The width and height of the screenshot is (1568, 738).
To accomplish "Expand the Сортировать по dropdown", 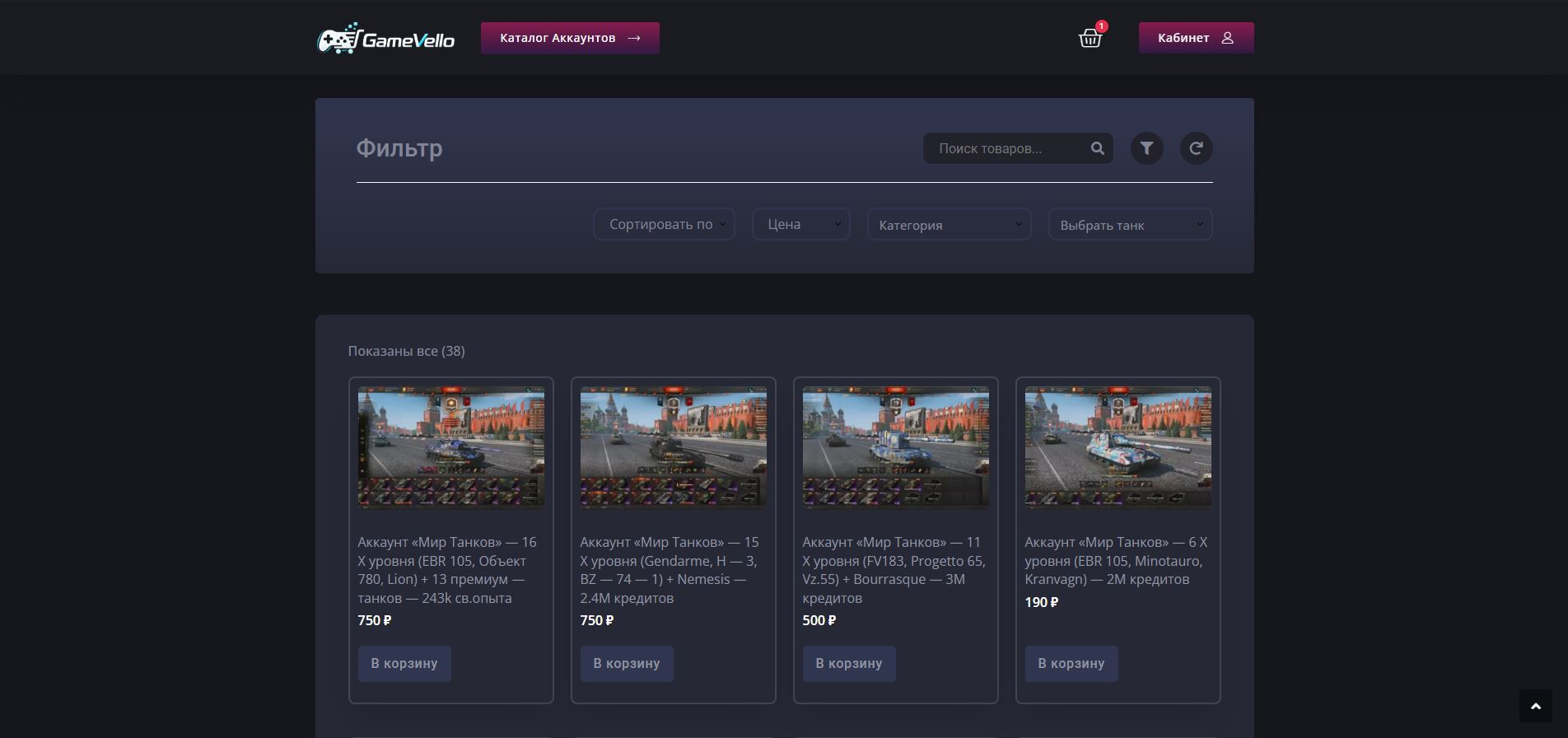I will [664, 224].
